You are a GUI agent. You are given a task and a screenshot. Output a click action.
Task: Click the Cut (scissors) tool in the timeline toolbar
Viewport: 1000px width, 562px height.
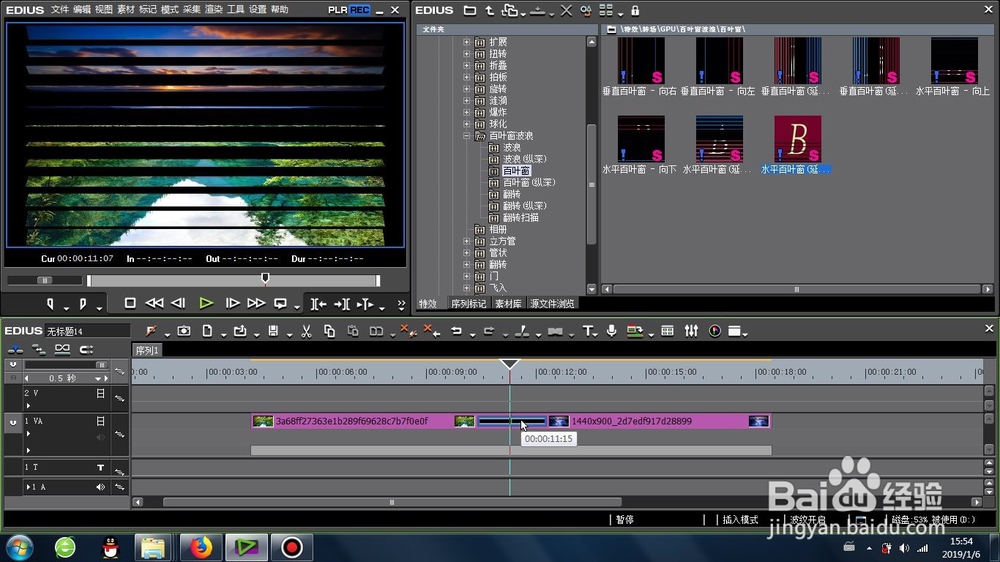coord(306,331)
